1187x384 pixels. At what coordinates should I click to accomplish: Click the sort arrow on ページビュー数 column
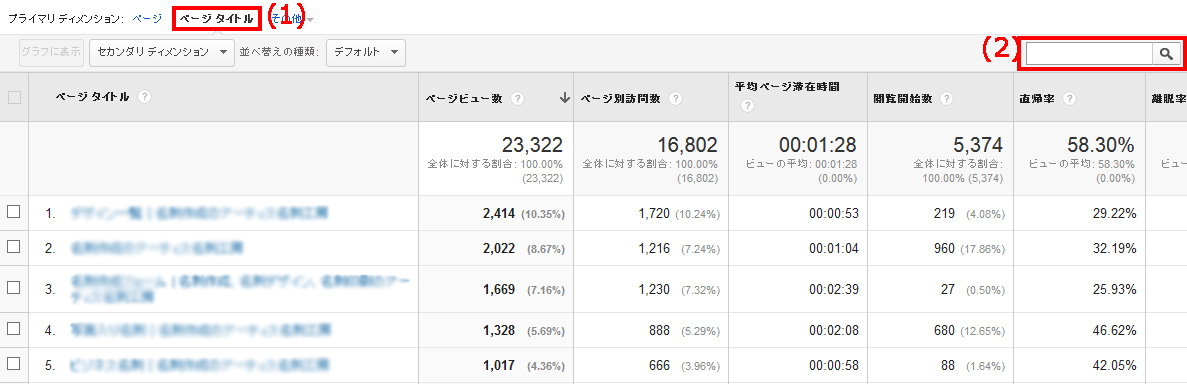[564, 98]
